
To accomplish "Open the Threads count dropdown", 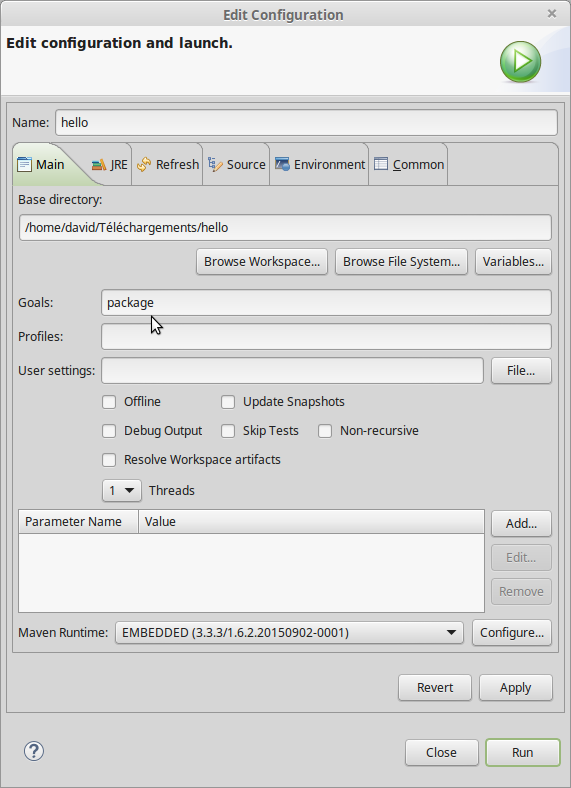I will [122, 490].
